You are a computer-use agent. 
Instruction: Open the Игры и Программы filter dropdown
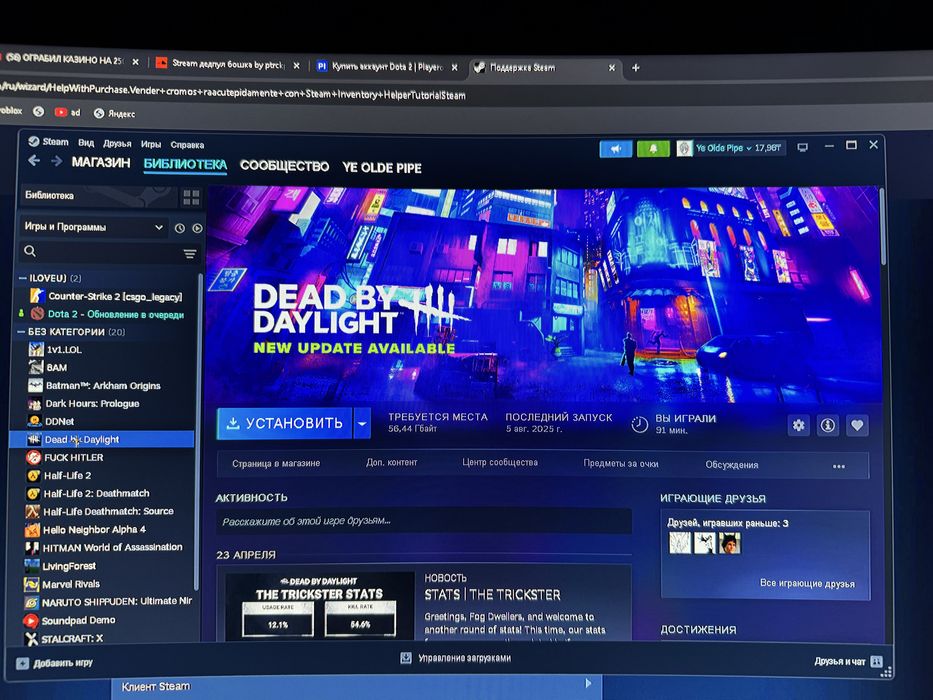tap(94, 227)
